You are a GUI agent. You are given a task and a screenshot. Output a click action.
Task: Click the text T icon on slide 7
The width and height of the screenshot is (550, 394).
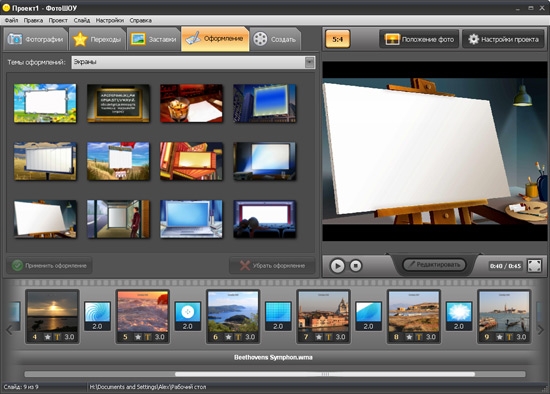(329, 337)
